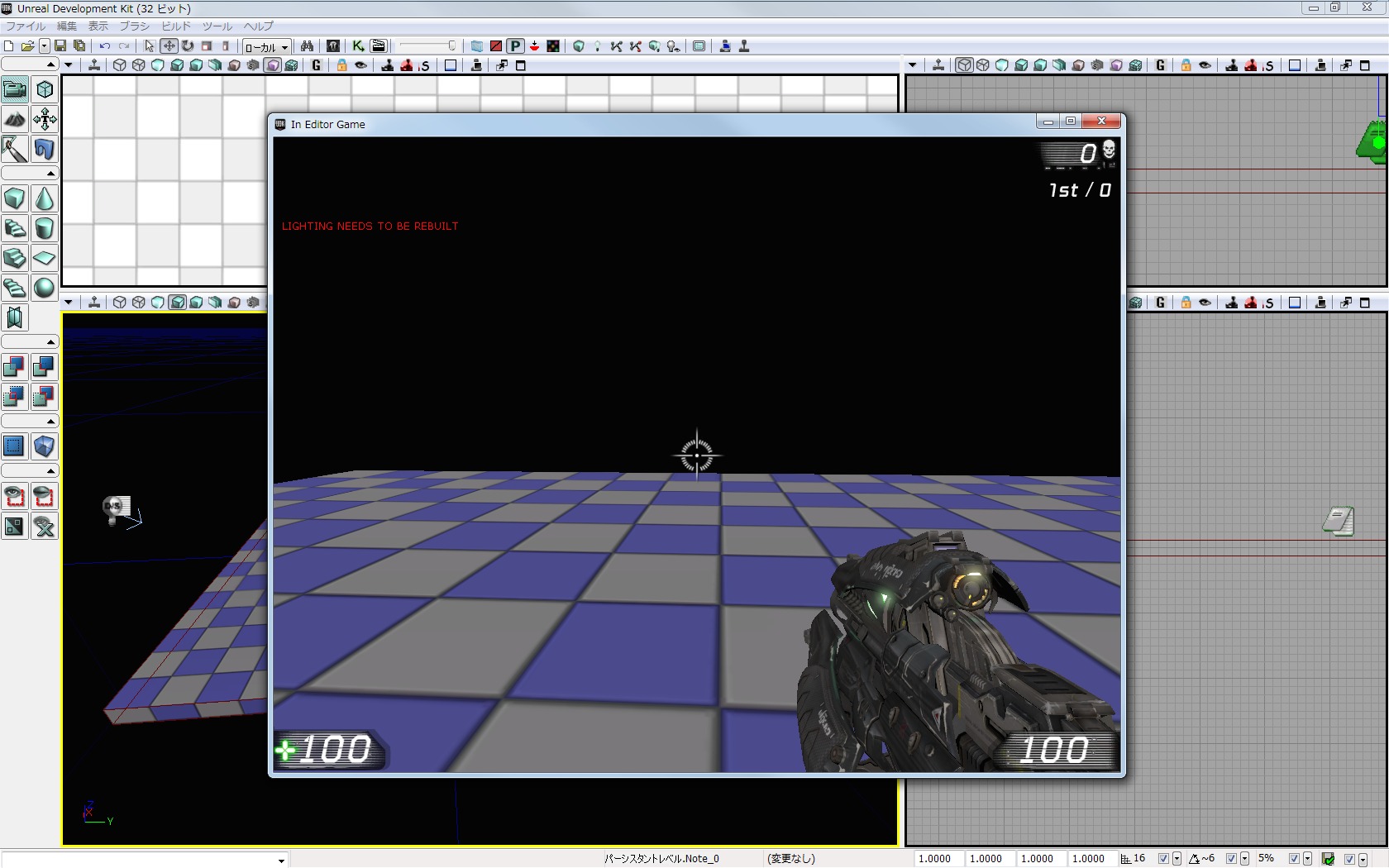Click the binoculars search icon
The height and width of the screenshot is (868, 1389).
pos(307,46)
